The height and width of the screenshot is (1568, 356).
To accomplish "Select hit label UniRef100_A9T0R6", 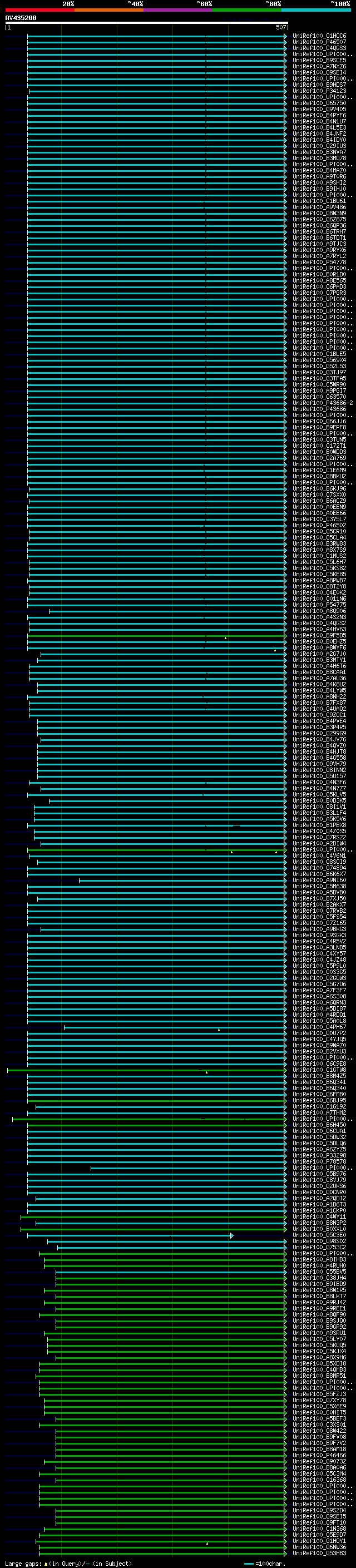I will 319,176.
